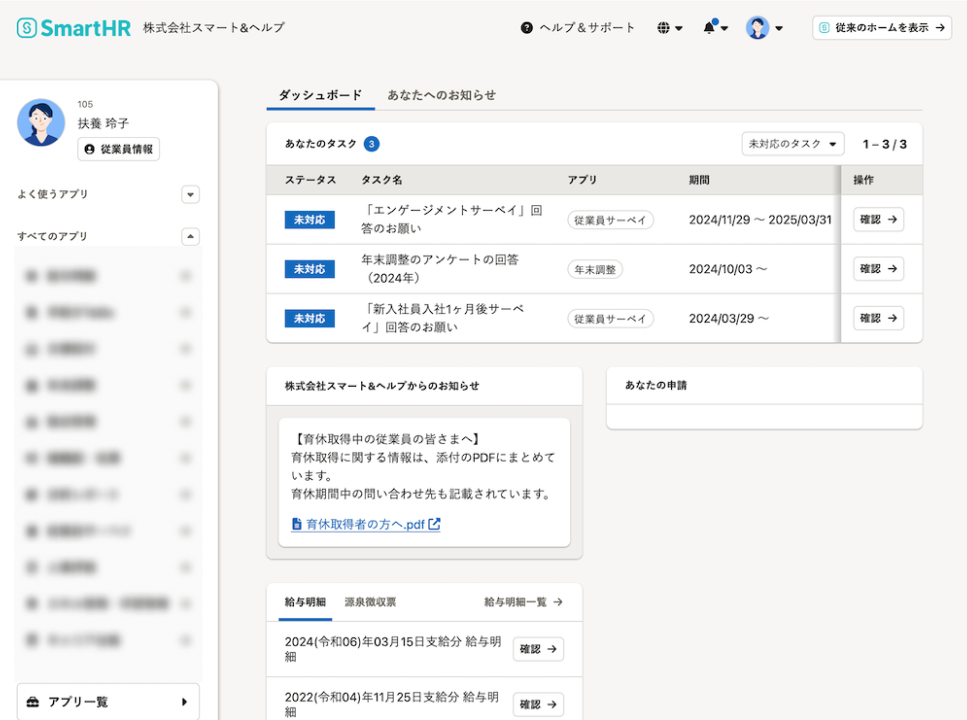Open 未対応のタスク filter dropdown
This screenshot has width=967, height=720.
click(x=792, y=144)
